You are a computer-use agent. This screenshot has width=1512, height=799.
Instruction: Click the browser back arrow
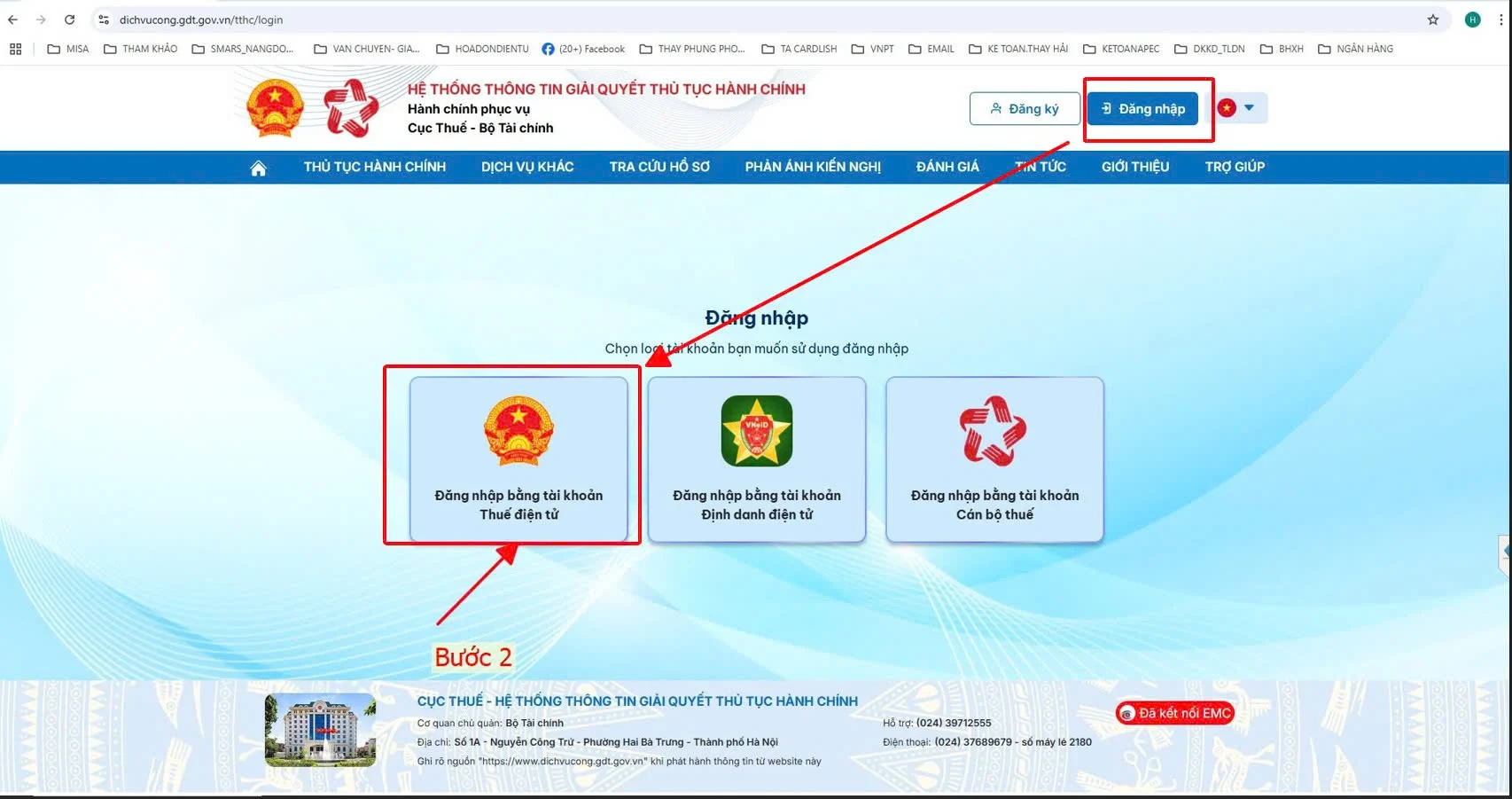point(12,20)
